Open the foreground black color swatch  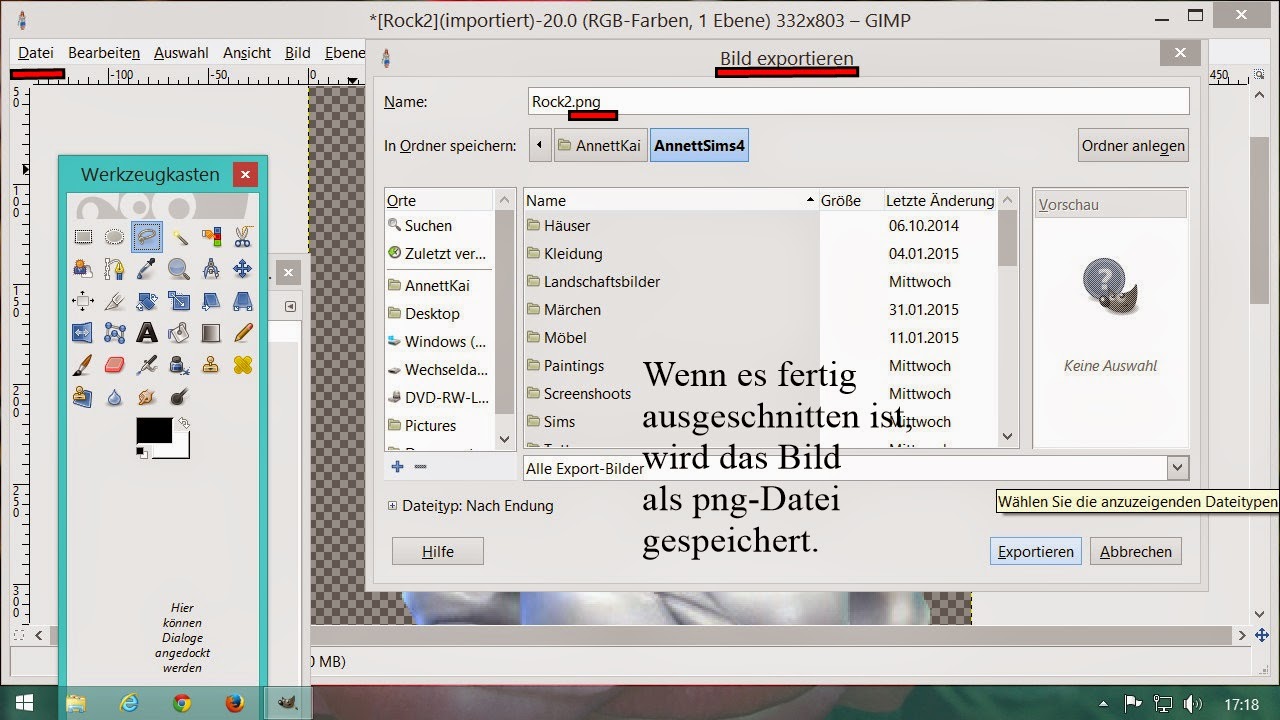(153, 430)
